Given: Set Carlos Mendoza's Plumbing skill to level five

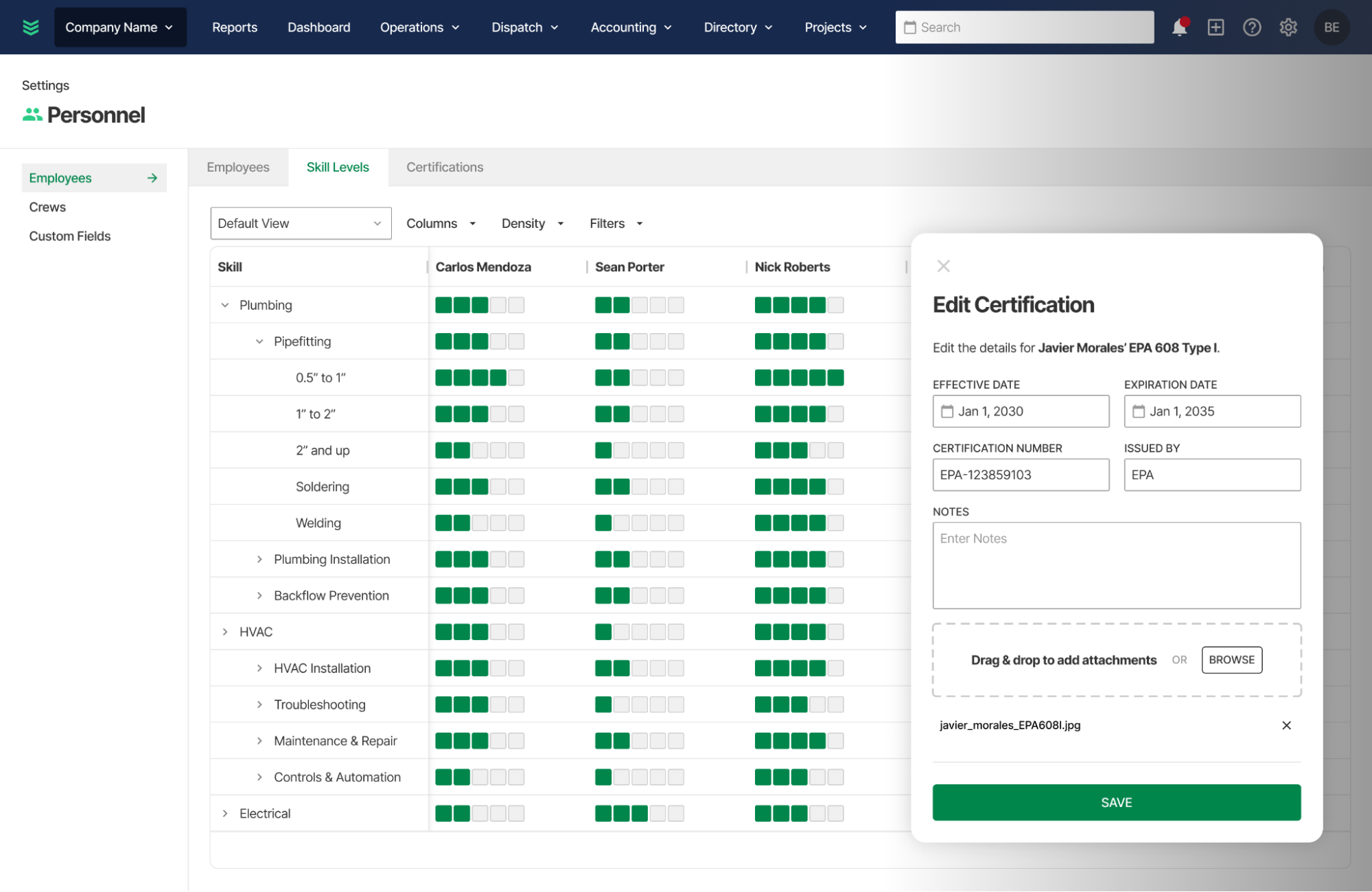Looking at the screenshot, I should (x=517, y=305).
